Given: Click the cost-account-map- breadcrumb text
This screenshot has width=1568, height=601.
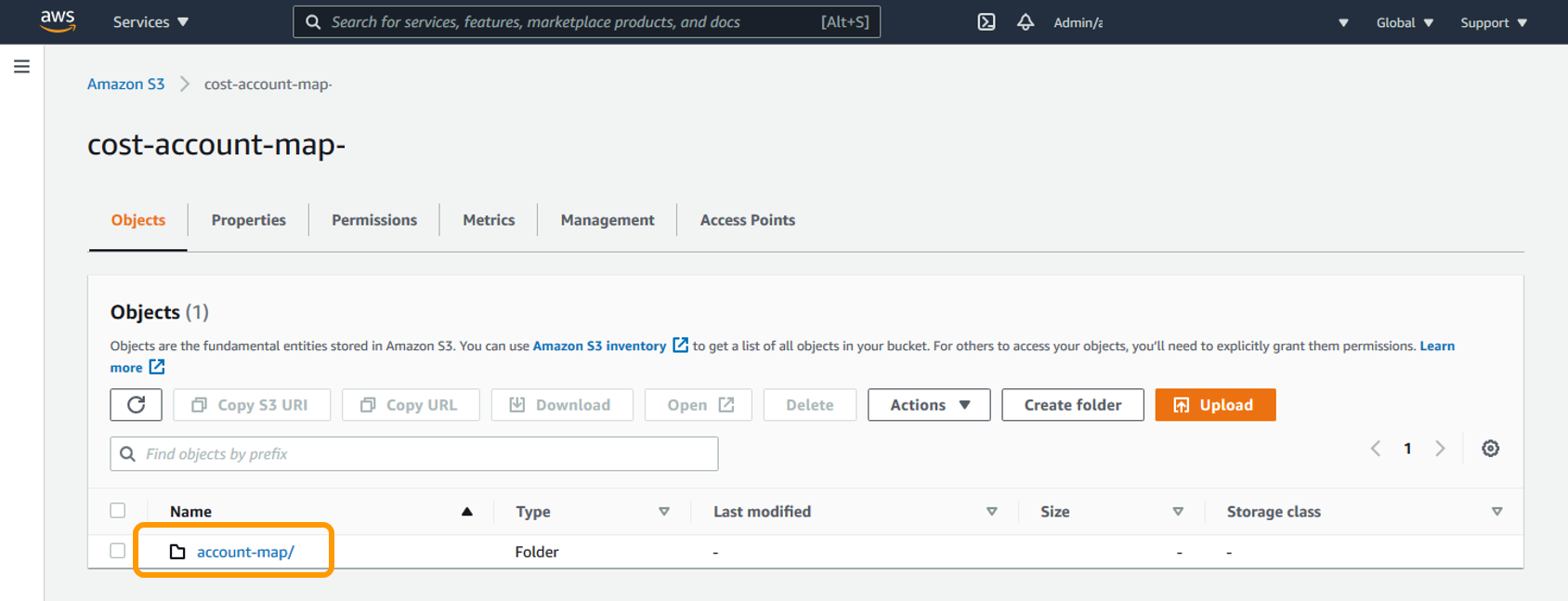Looking at the screenshot, I should tap(268, 84).
